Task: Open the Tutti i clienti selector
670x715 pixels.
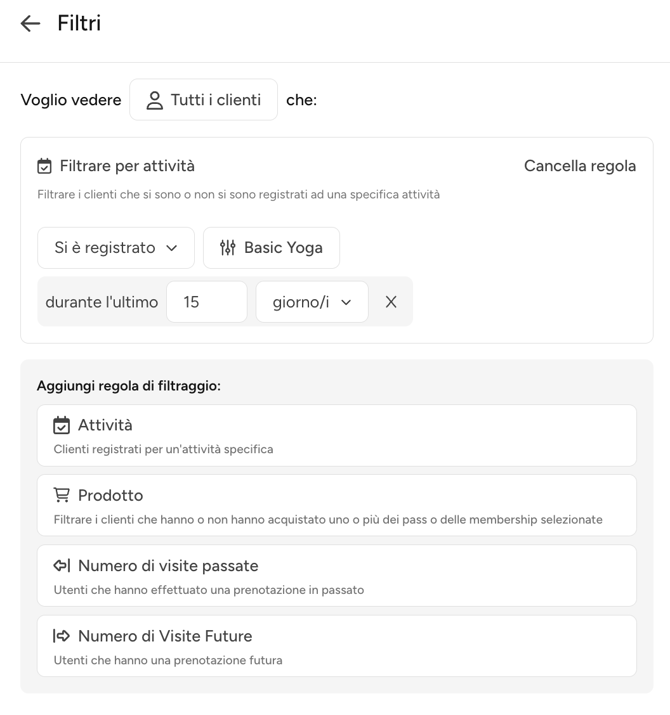Action: [203, 100]
